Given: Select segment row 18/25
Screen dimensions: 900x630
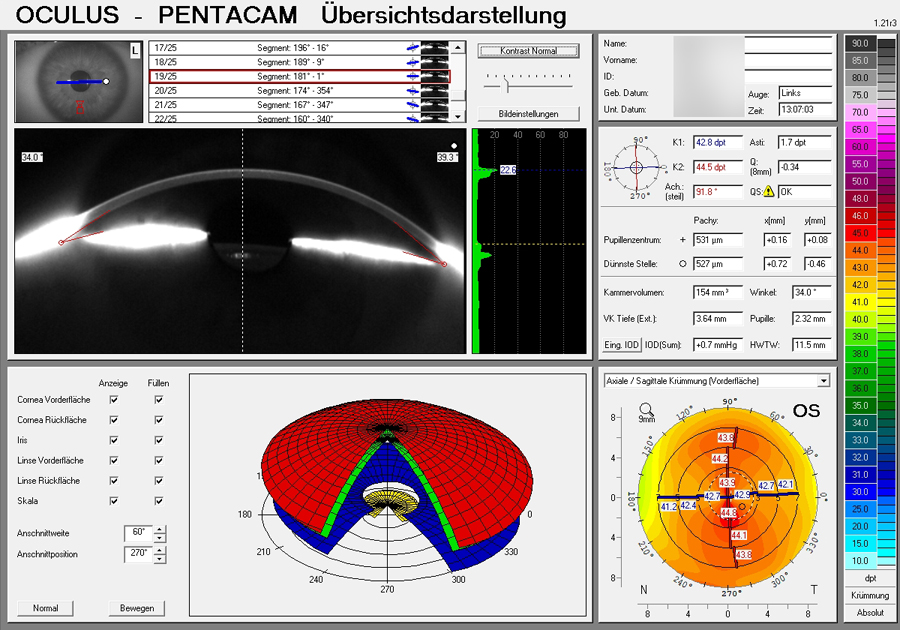Looking at the screenshot, I should coord(299,62).
